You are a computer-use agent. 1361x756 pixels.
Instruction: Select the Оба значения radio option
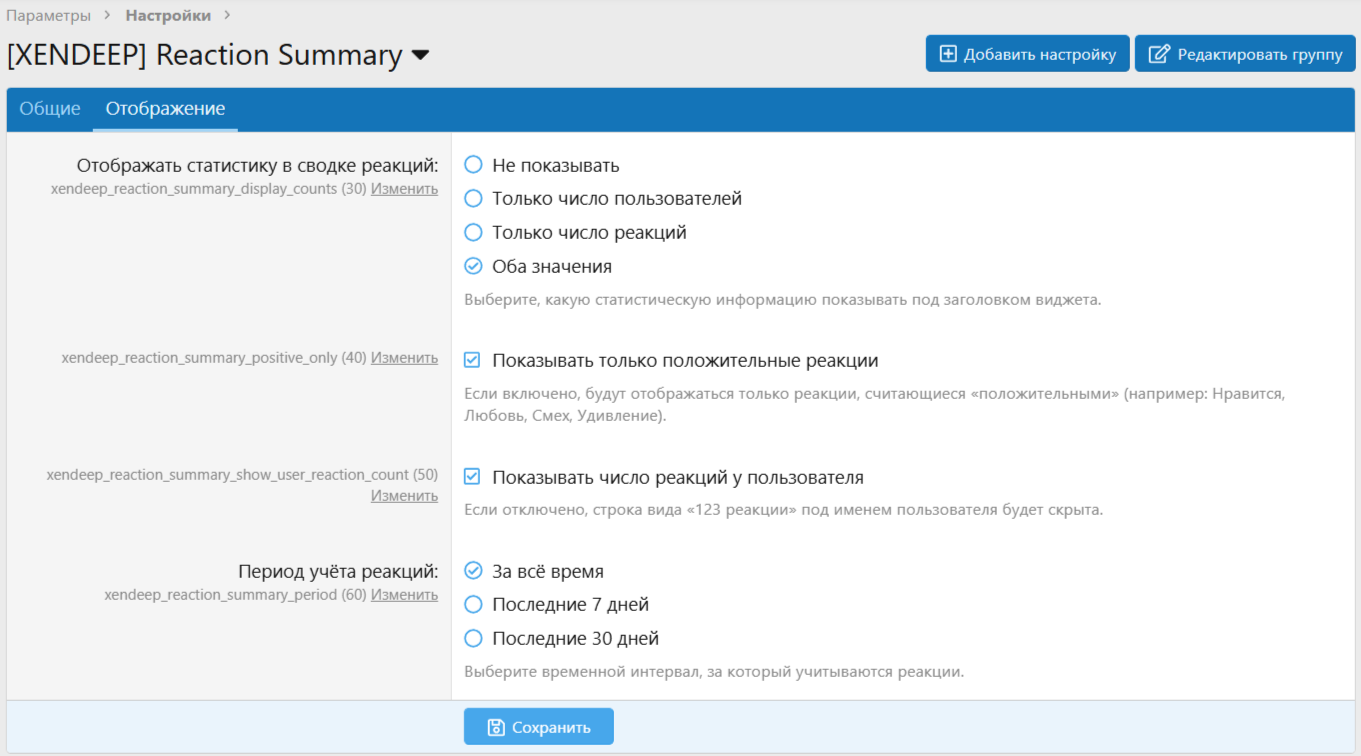coord(474,267)
